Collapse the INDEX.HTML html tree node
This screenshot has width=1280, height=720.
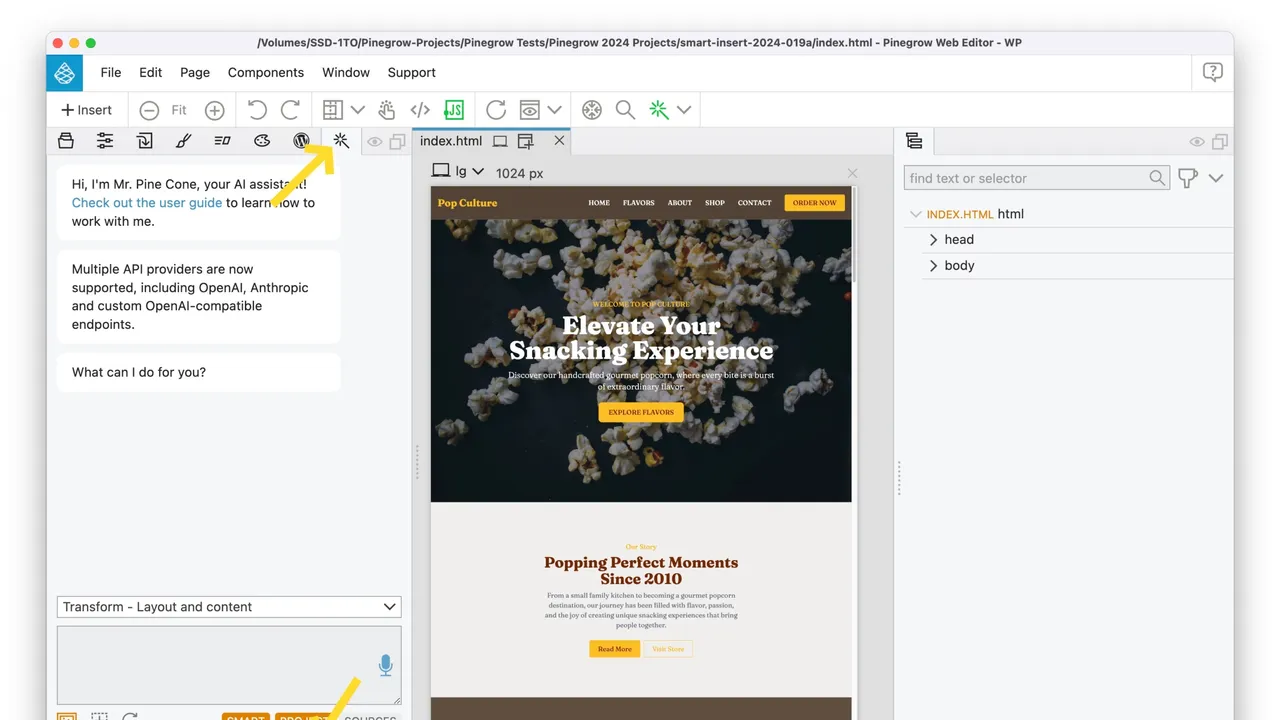click(915, 214)
